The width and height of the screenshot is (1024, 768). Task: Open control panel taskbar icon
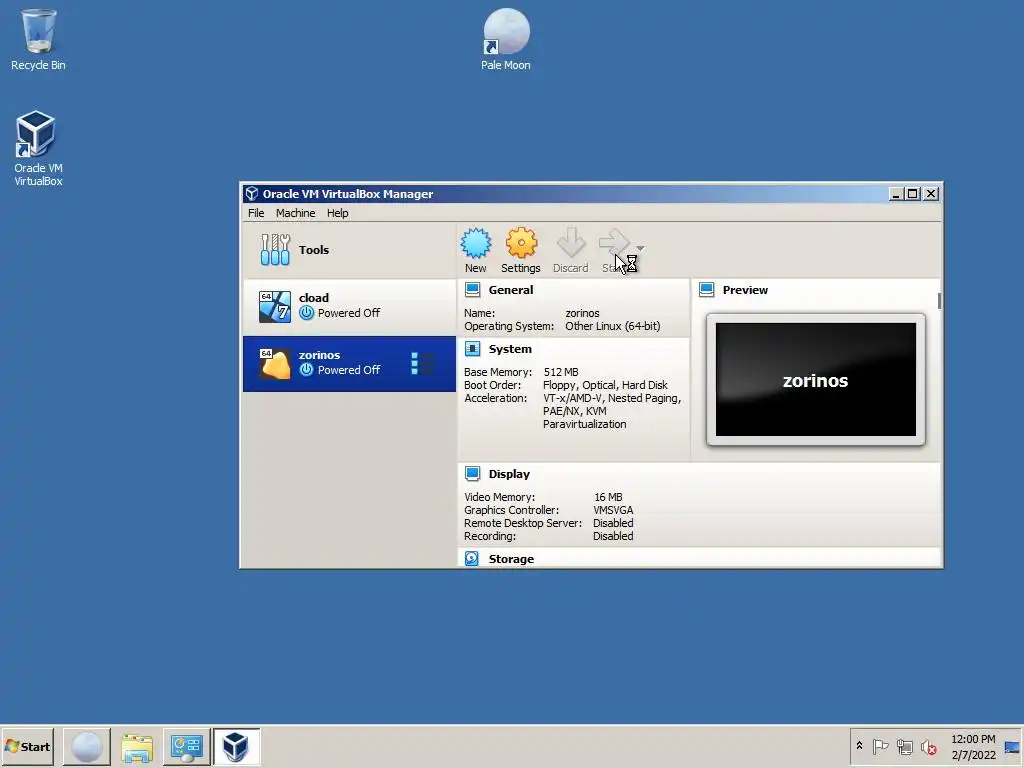(x=187, y=746)
